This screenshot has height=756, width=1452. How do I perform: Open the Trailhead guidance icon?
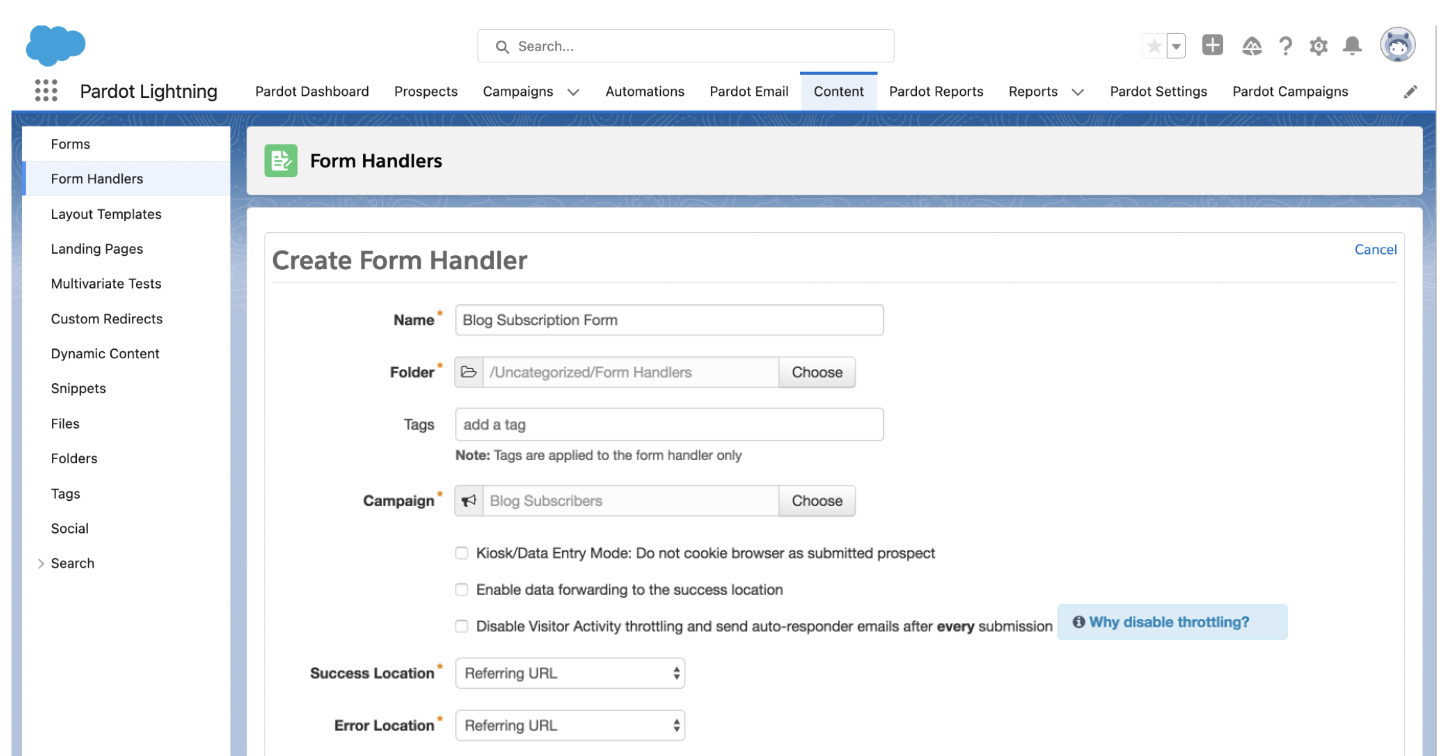click(x=1252, y=46)
